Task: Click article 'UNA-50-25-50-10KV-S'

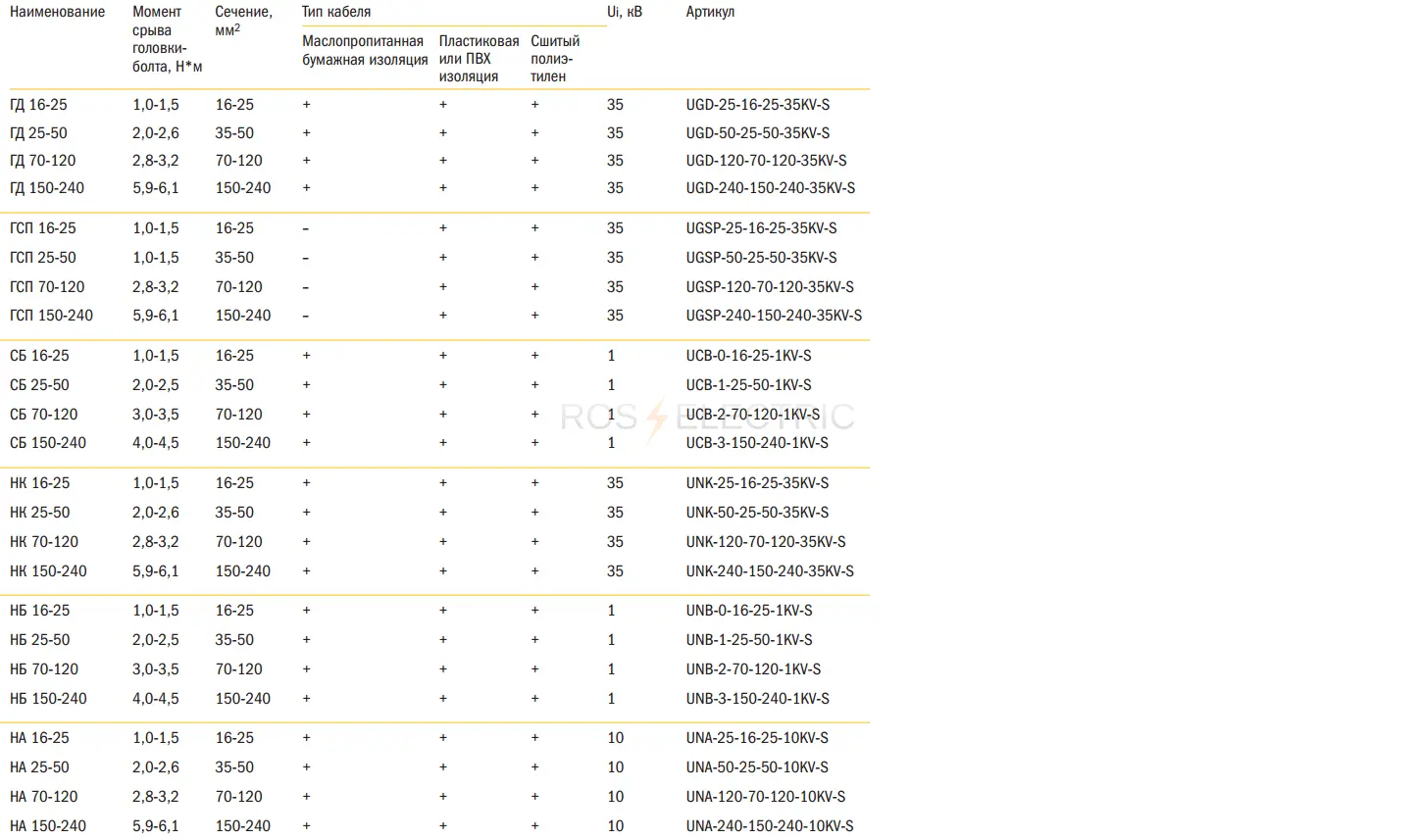Action: pyautogui.click(x=757, y=767)
